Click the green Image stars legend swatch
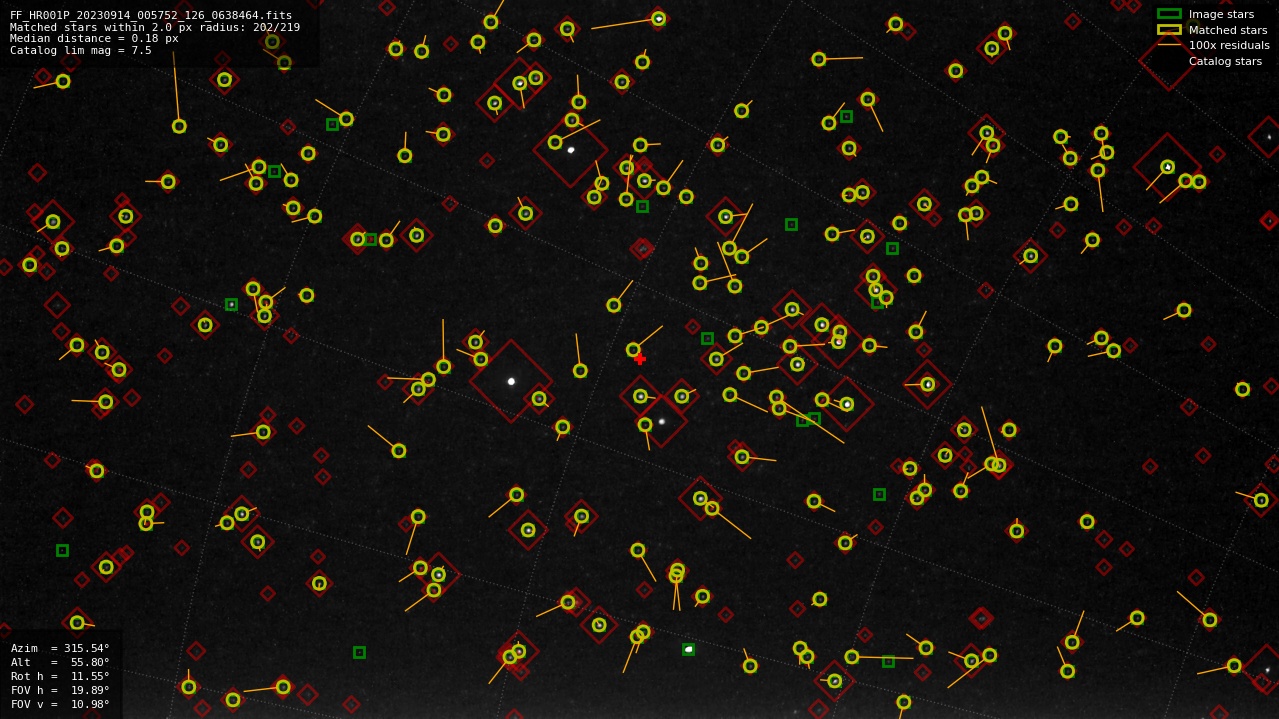The image size is (1279, 719). (x=1169, y=14)
